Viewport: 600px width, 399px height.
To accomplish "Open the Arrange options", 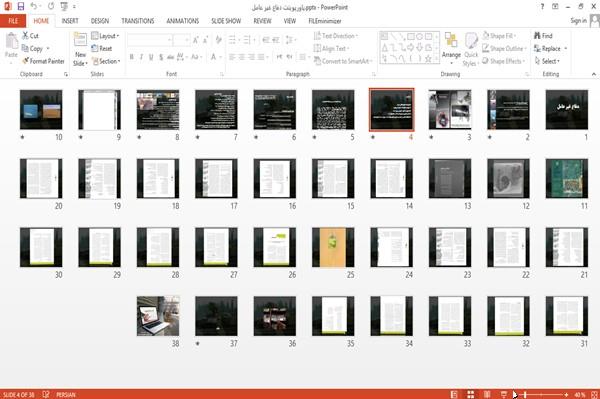I will tap(451, 49).
